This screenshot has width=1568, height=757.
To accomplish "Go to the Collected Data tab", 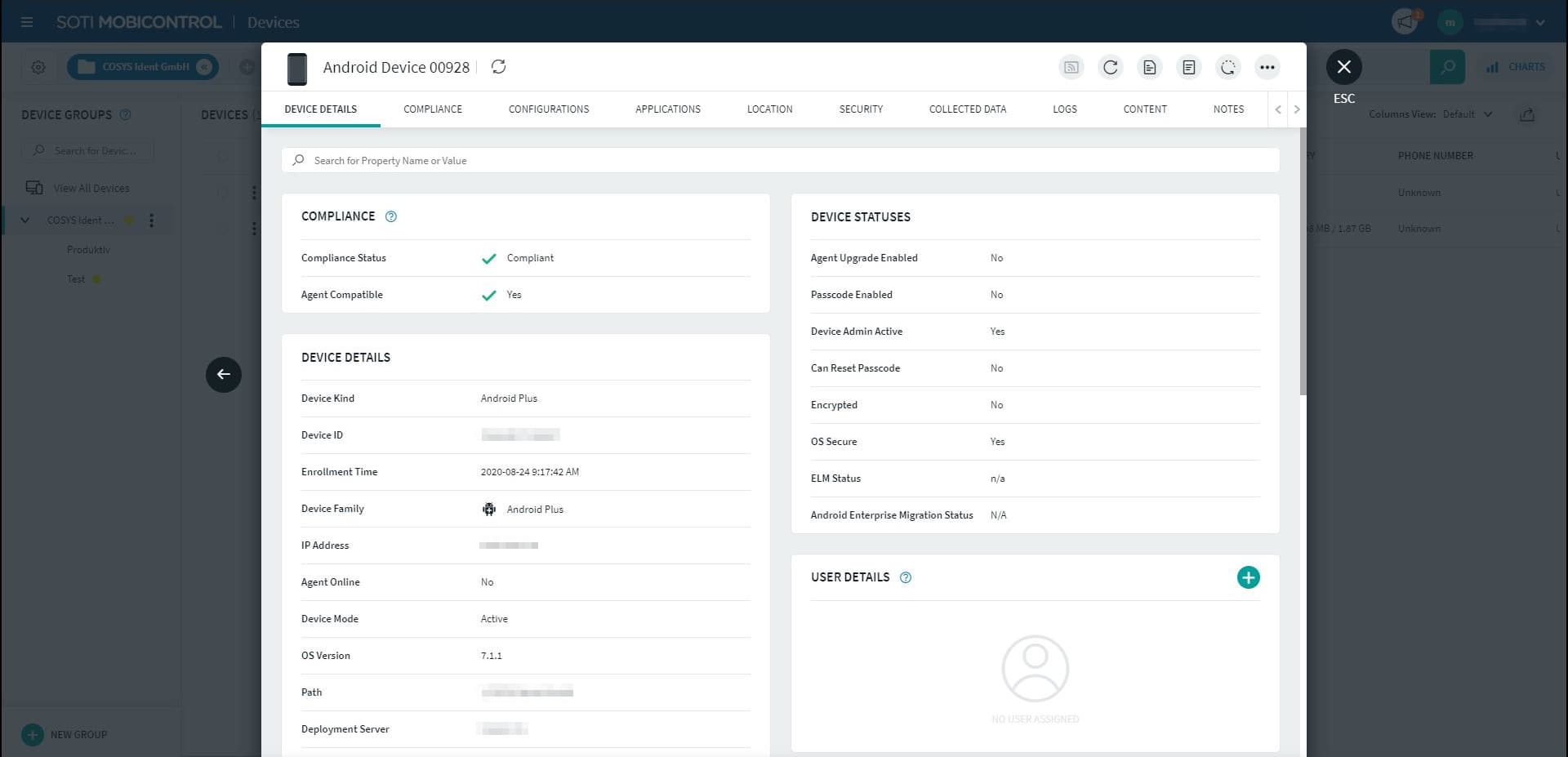I will click(x=967, y=109).
